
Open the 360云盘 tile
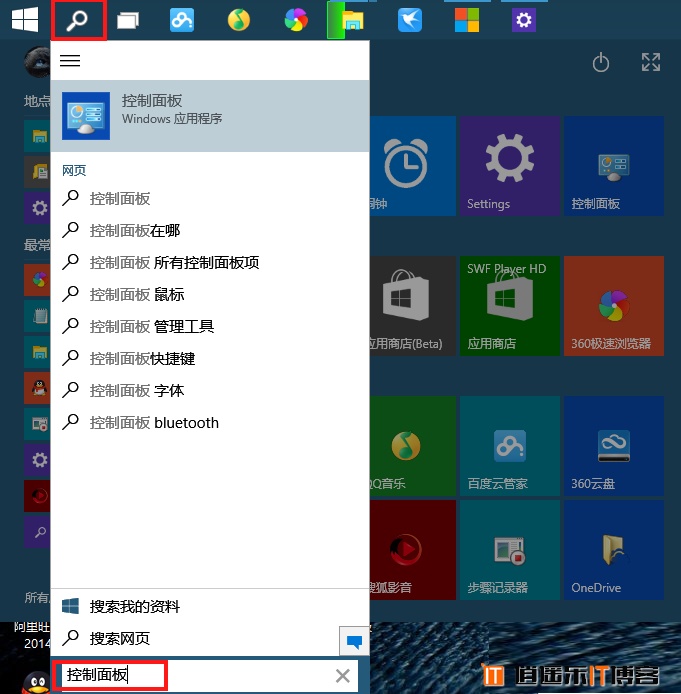click(x=614, y=446)
